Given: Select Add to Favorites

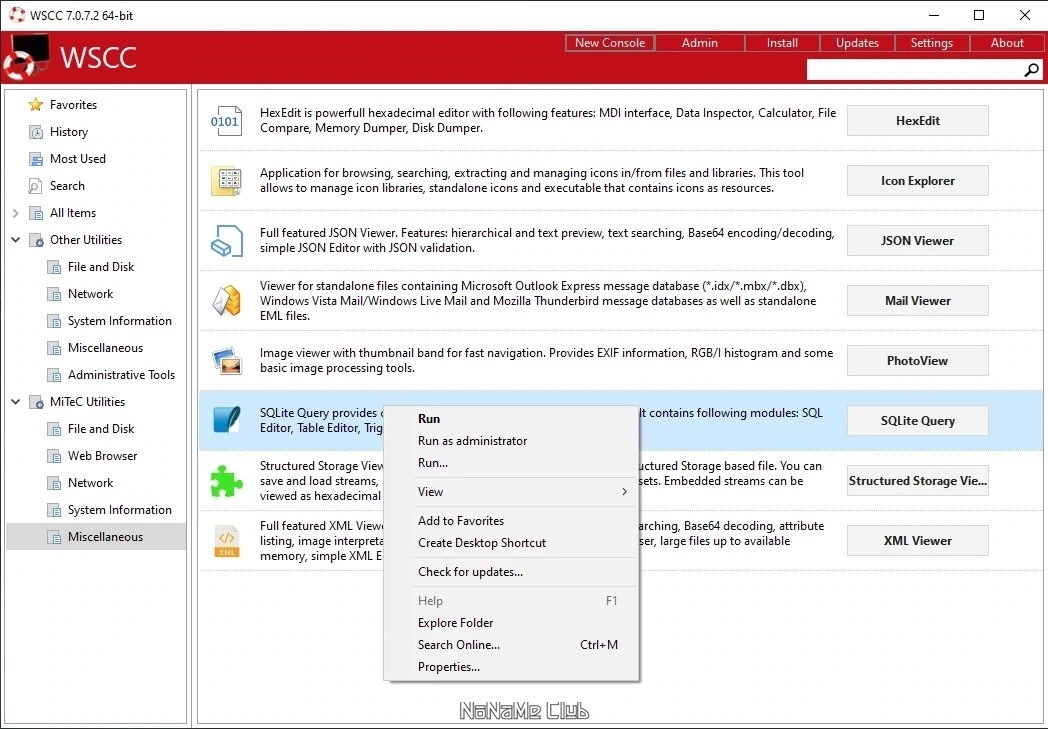Looking at the screenshot, I should coord(511,521).
